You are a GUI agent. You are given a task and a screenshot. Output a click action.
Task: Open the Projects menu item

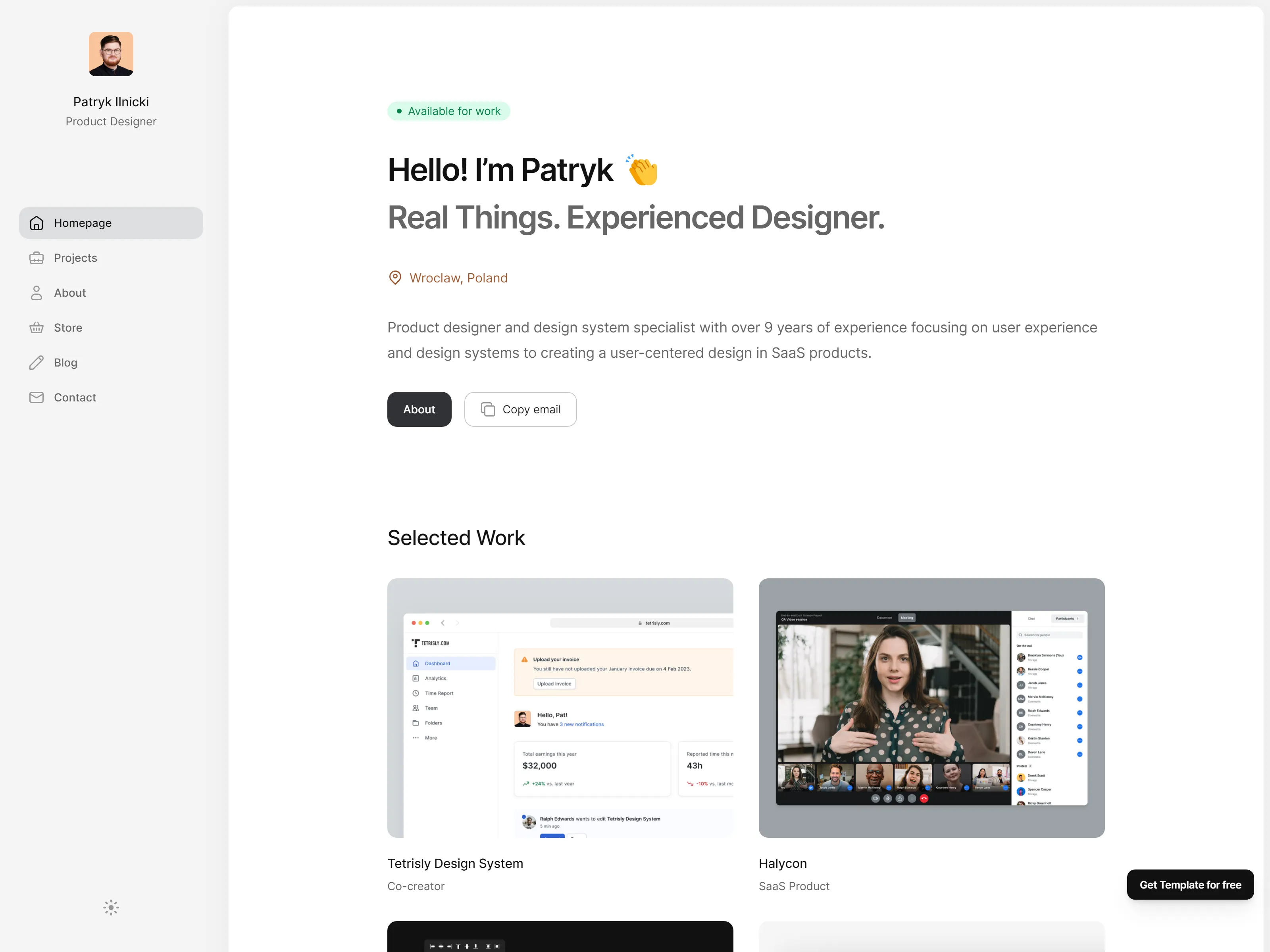(x=111, y=258)
